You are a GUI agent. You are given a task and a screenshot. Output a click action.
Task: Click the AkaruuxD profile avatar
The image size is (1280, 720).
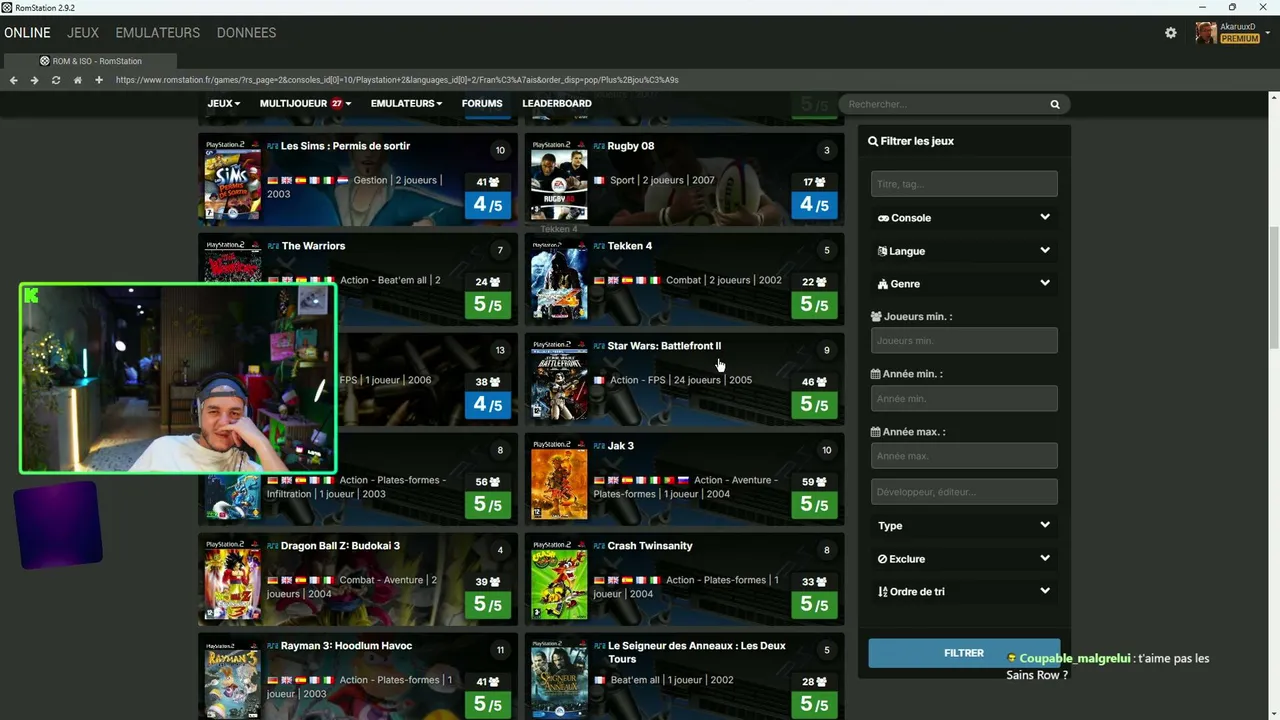click(1206, 33)
